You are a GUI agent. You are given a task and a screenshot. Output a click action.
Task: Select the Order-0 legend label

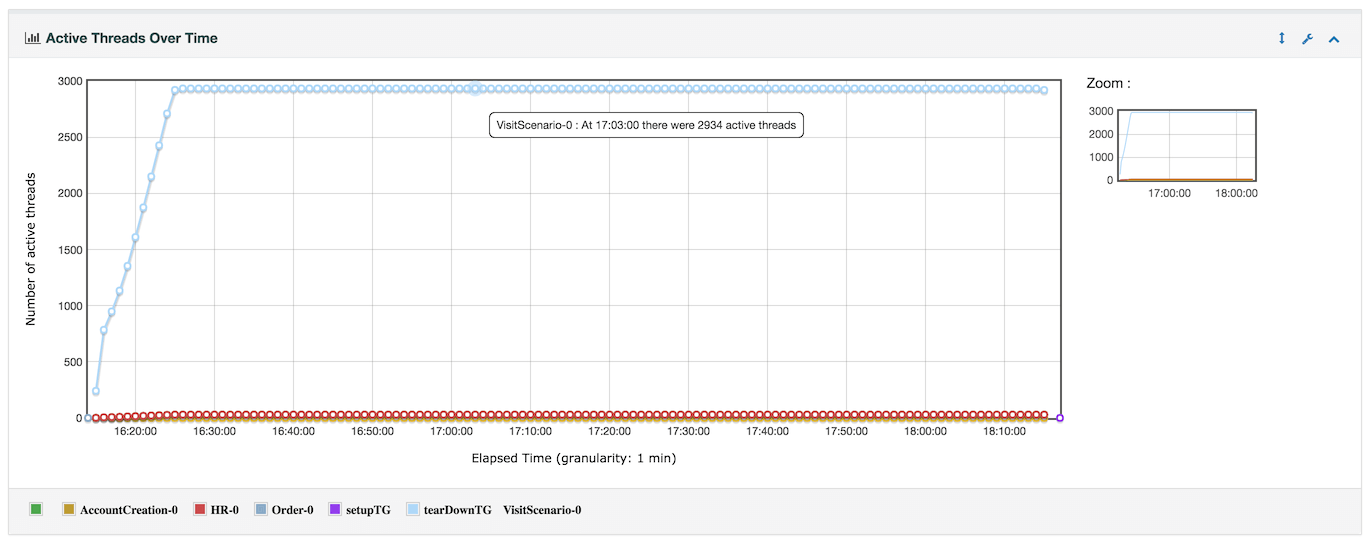pyautogui.click(x=292, y=510)
